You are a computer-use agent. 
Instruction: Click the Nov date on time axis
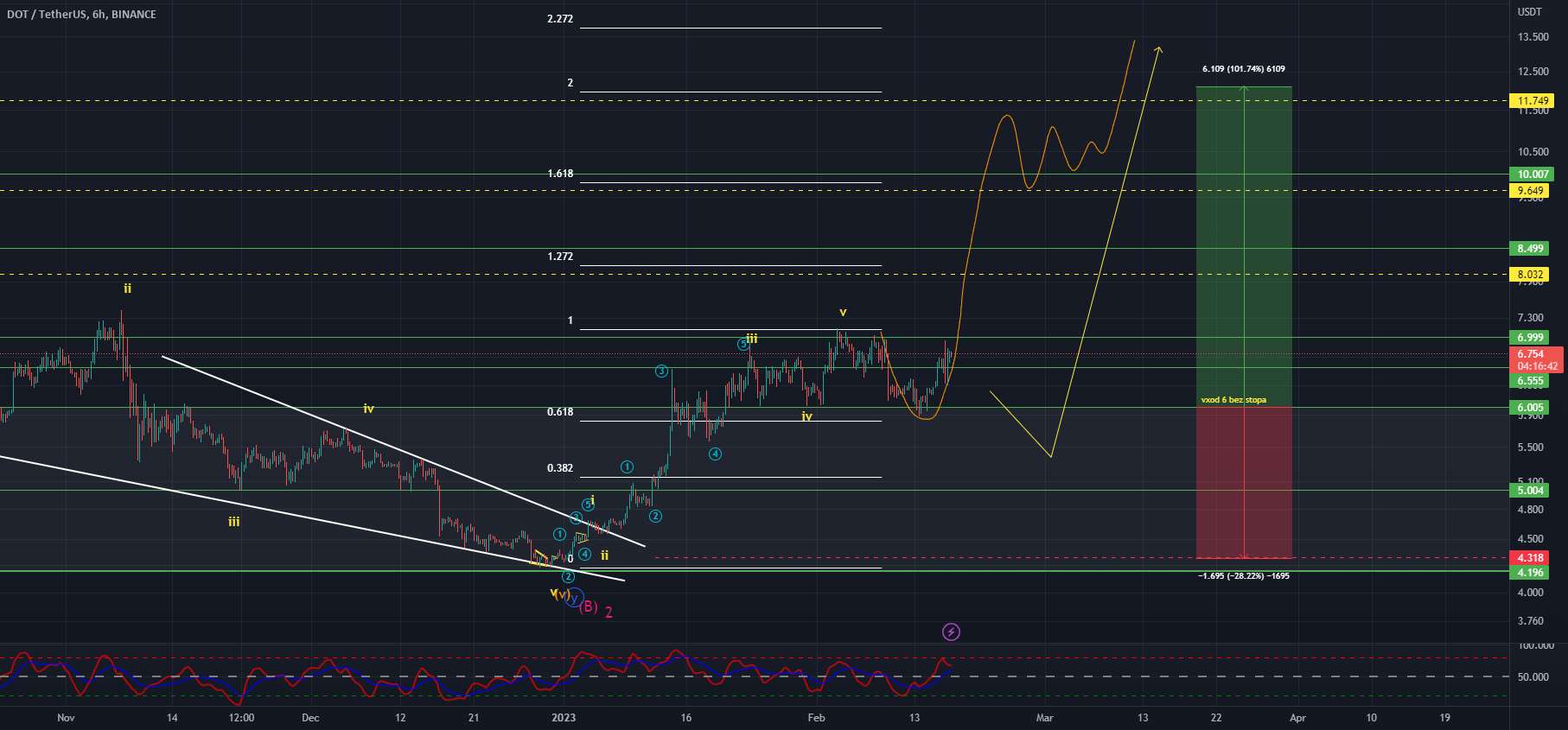[x=66, y=718]
